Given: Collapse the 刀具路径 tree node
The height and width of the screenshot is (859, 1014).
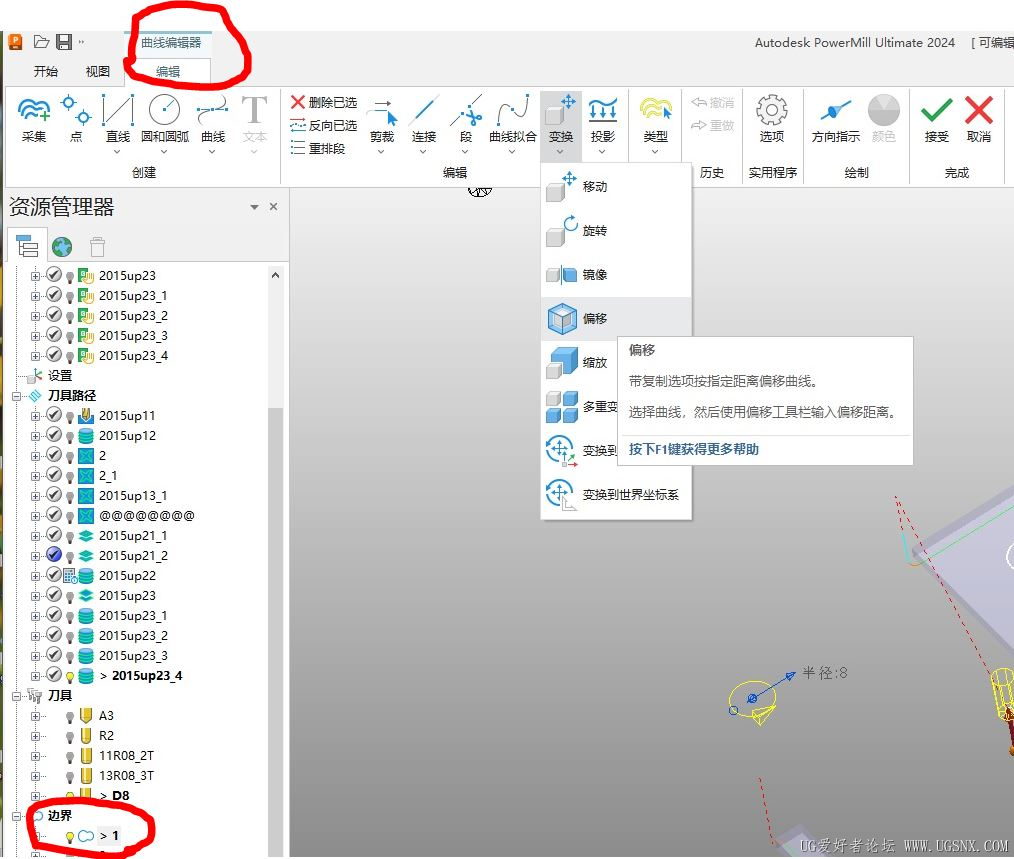Looking at the screenshot, I should point(16,397).
